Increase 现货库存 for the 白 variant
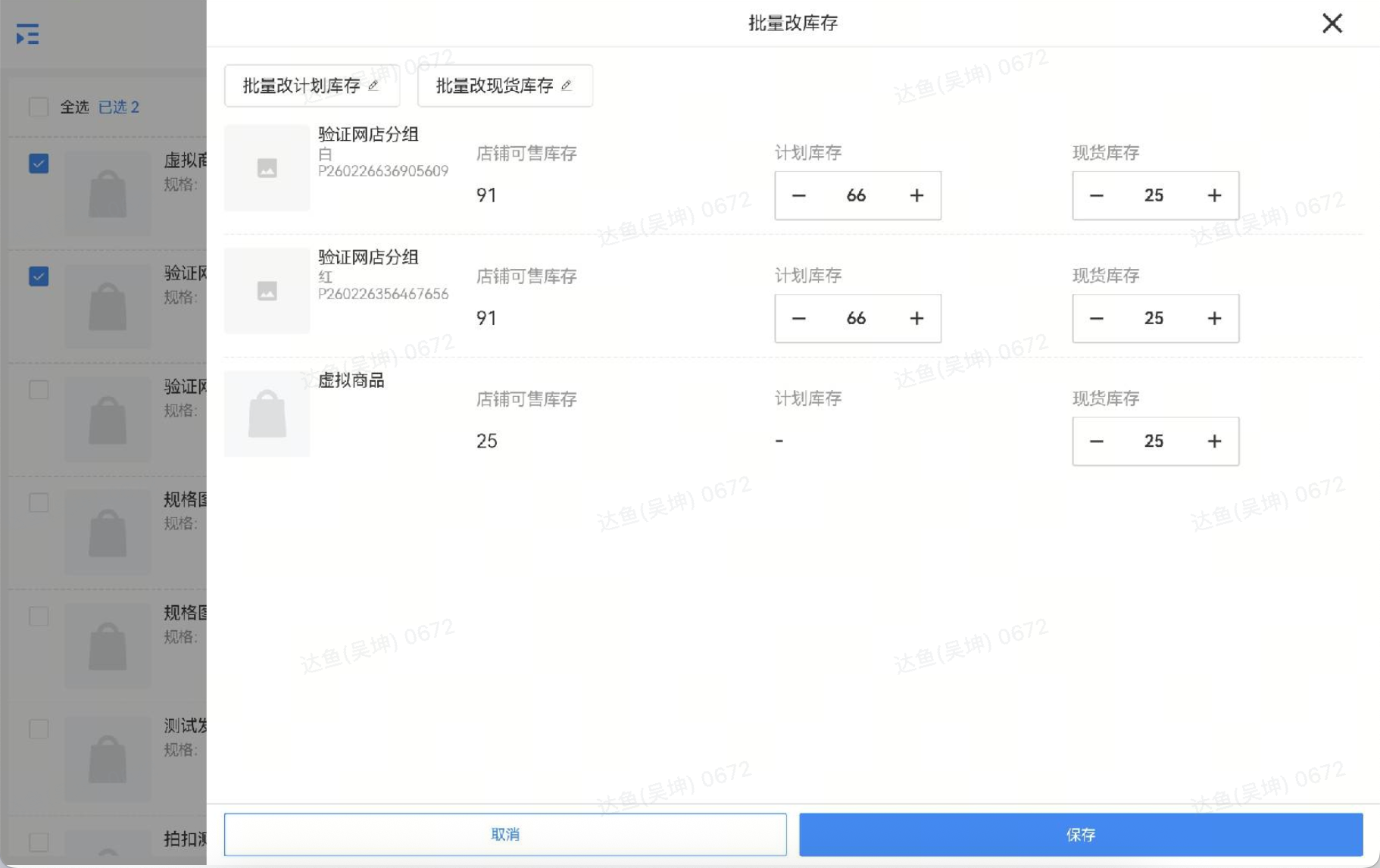Screen dimensions: 1380x868 pos(1214,195)
